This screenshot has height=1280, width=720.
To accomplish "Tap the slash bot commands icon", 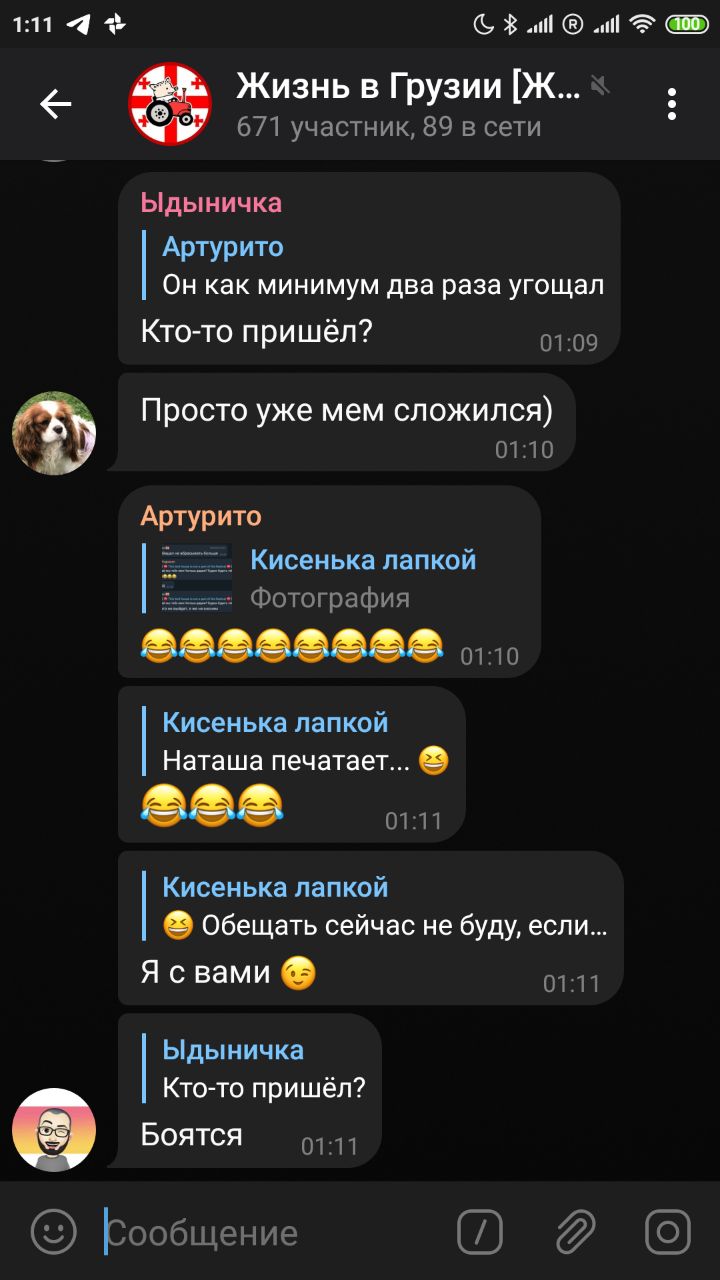I will click(480, 1232).
